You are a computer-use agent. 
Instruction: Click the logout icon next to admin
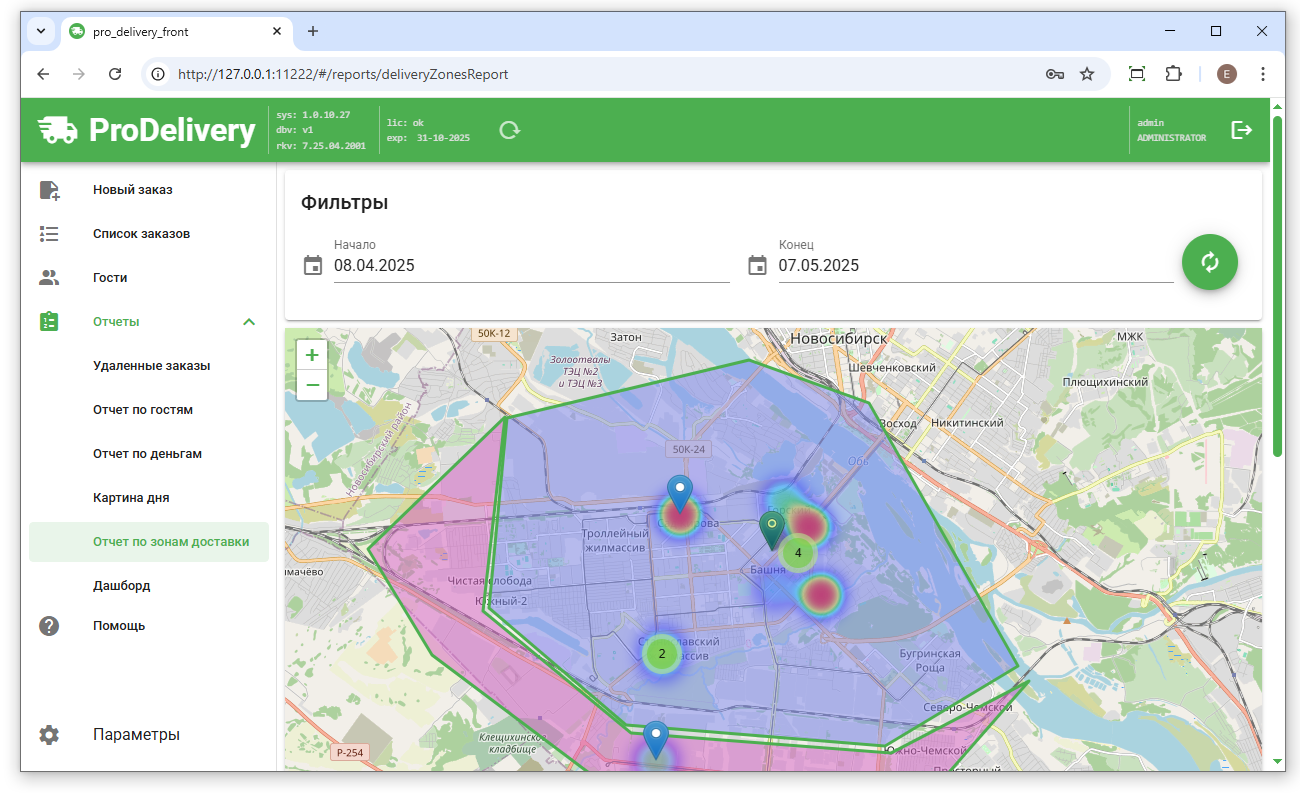(x=1241, y=130)
